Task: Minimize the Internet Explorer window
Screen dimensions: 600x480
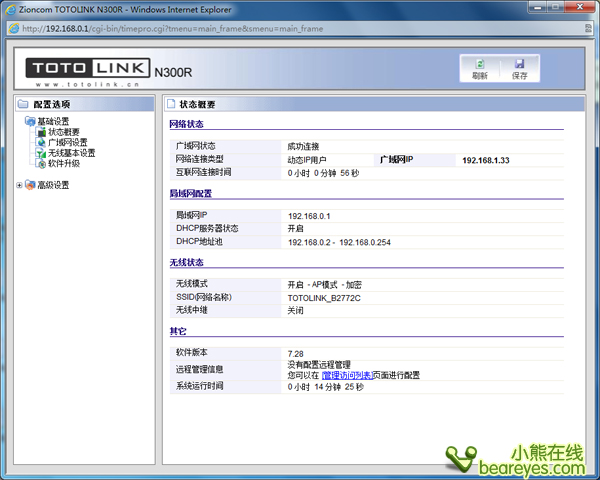Action: coord(538,7)
